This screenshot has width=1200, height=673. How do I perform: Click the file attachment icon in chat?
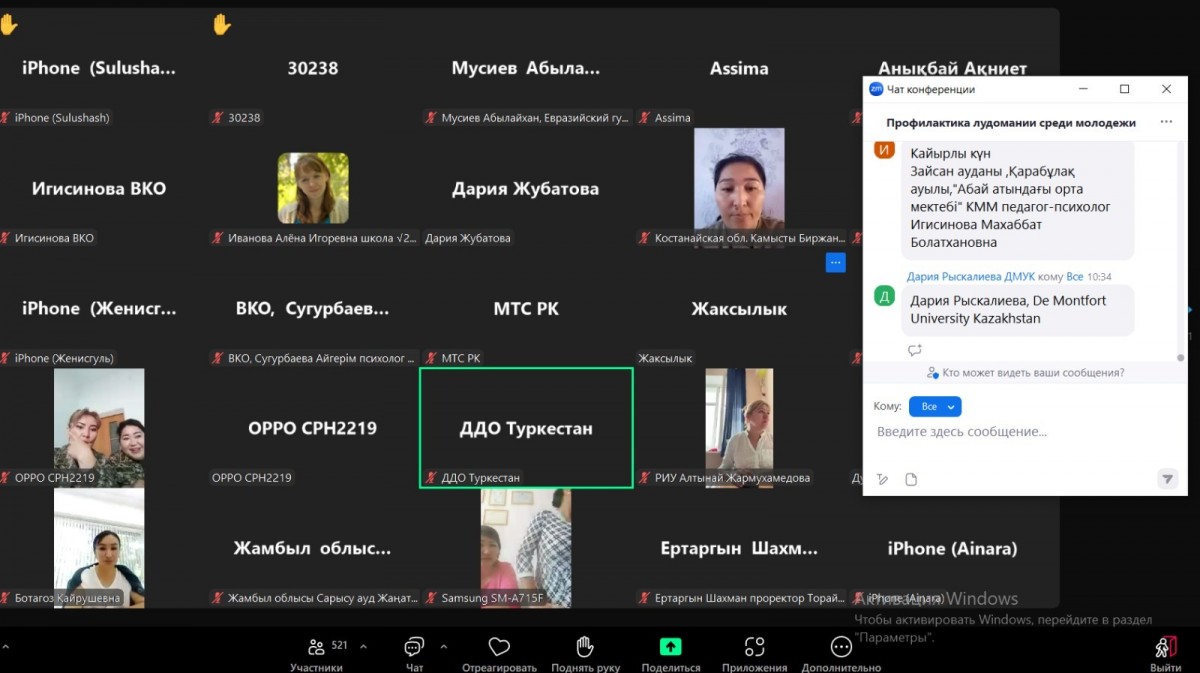[911, 480]
